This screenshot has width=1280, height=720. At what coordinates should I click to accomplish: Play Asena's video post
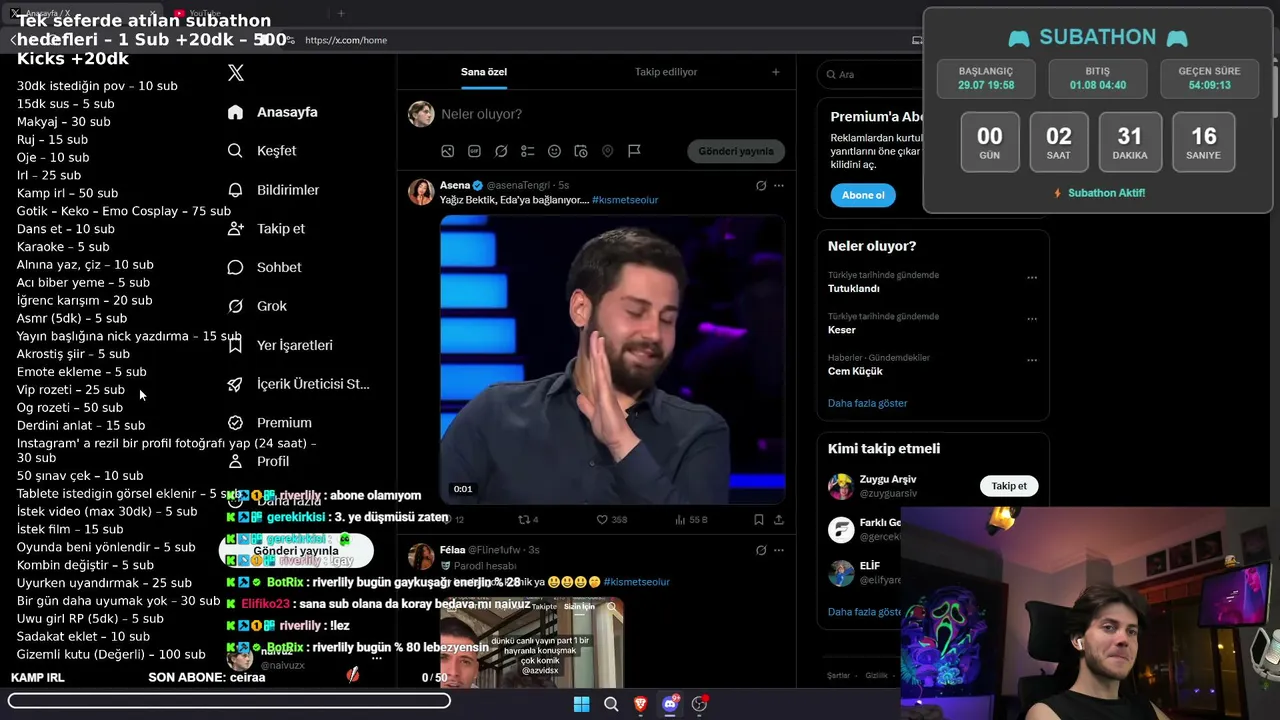click(613, 357)
